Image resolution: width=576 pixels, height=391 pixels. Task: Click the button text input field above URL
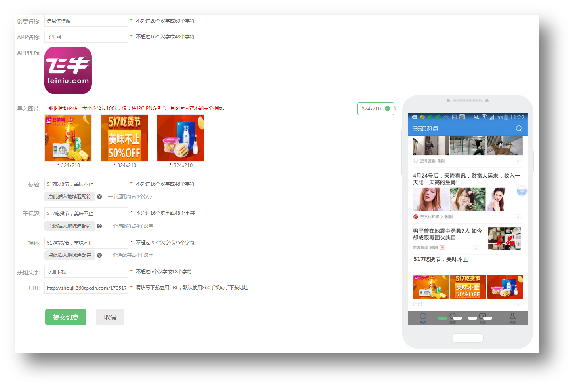click(x=86, y=272)
